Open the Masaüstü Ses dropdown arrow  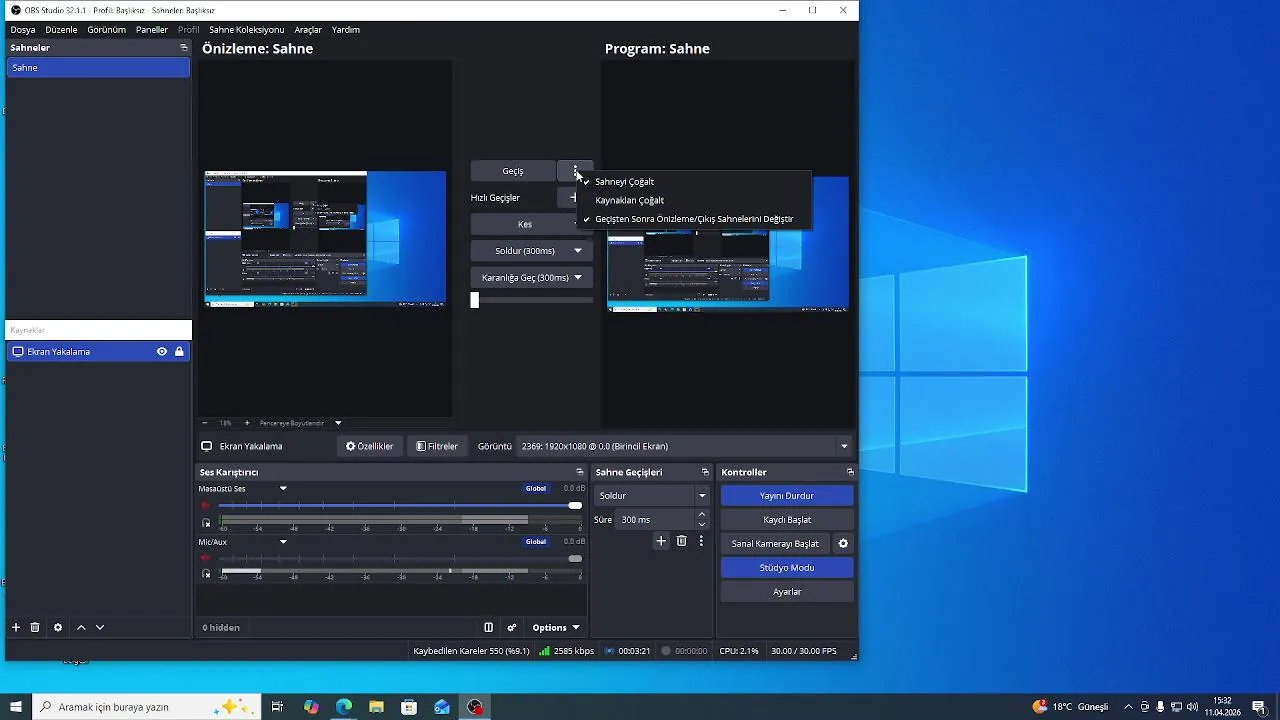point(283,489)
